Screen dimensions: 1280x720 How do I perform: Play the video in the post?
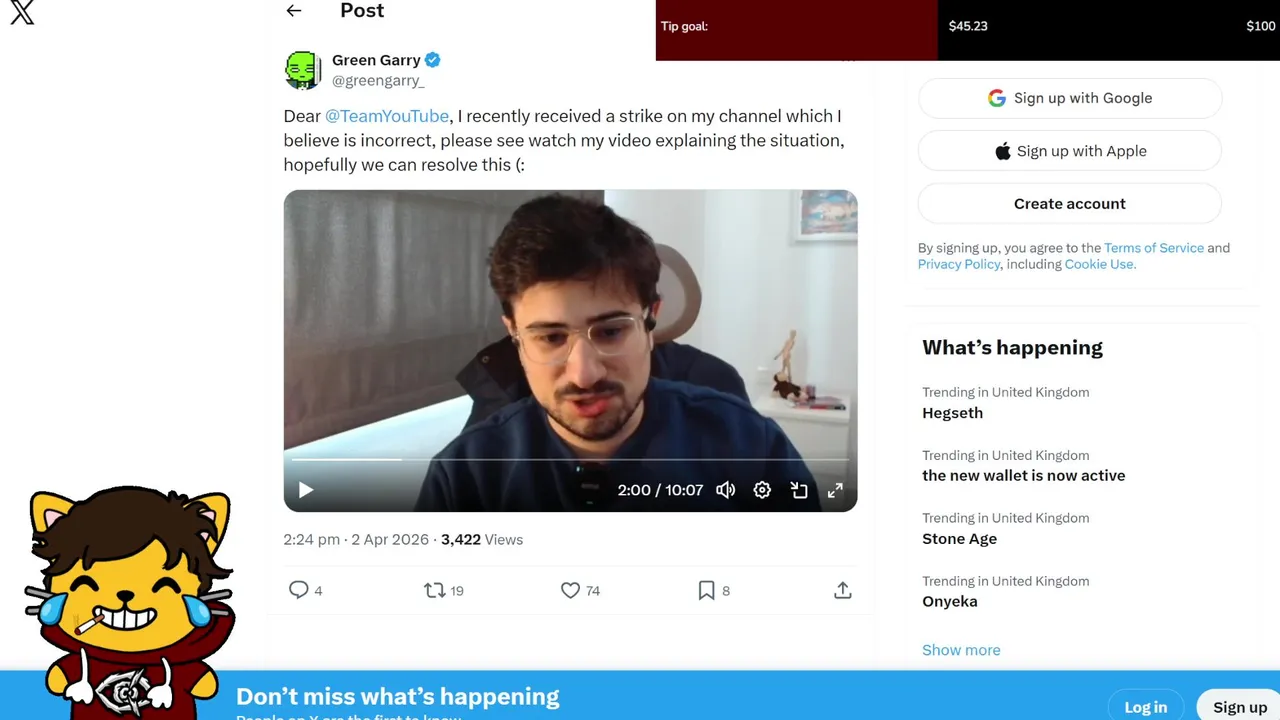pyautogui.click(x=306, y=490)
